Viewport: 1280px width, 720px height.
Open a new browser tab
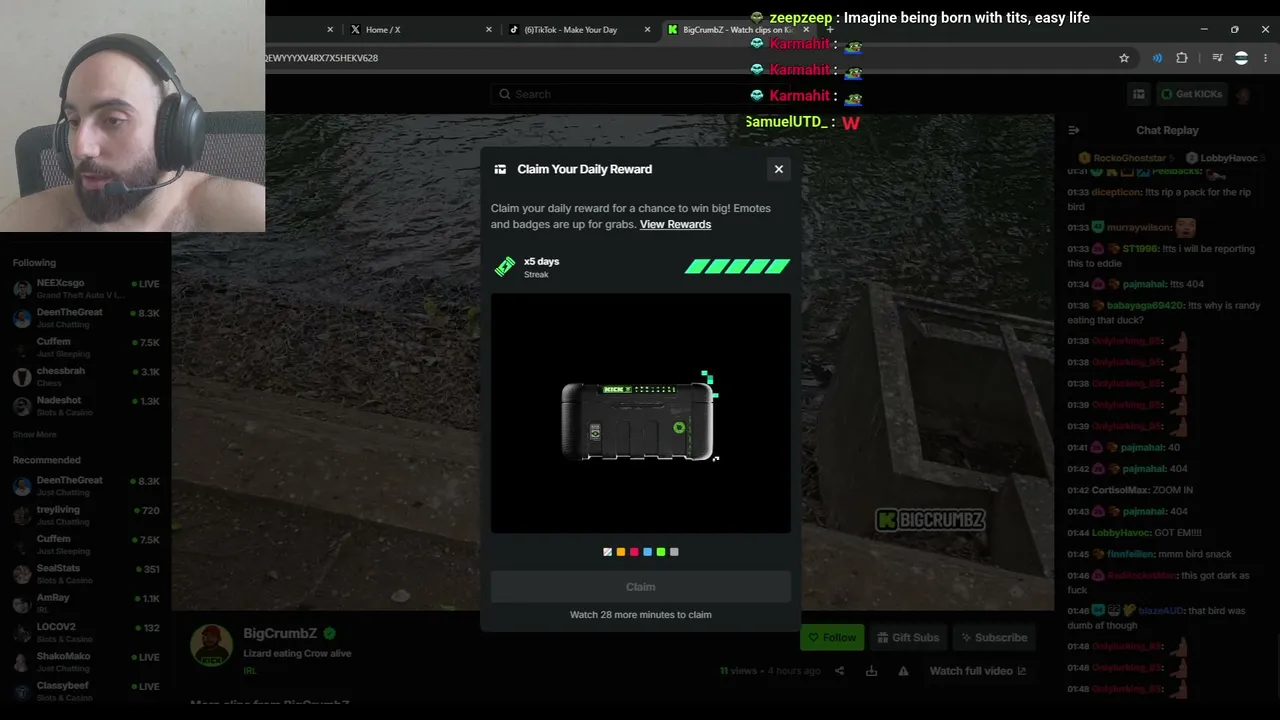[830, 30]
